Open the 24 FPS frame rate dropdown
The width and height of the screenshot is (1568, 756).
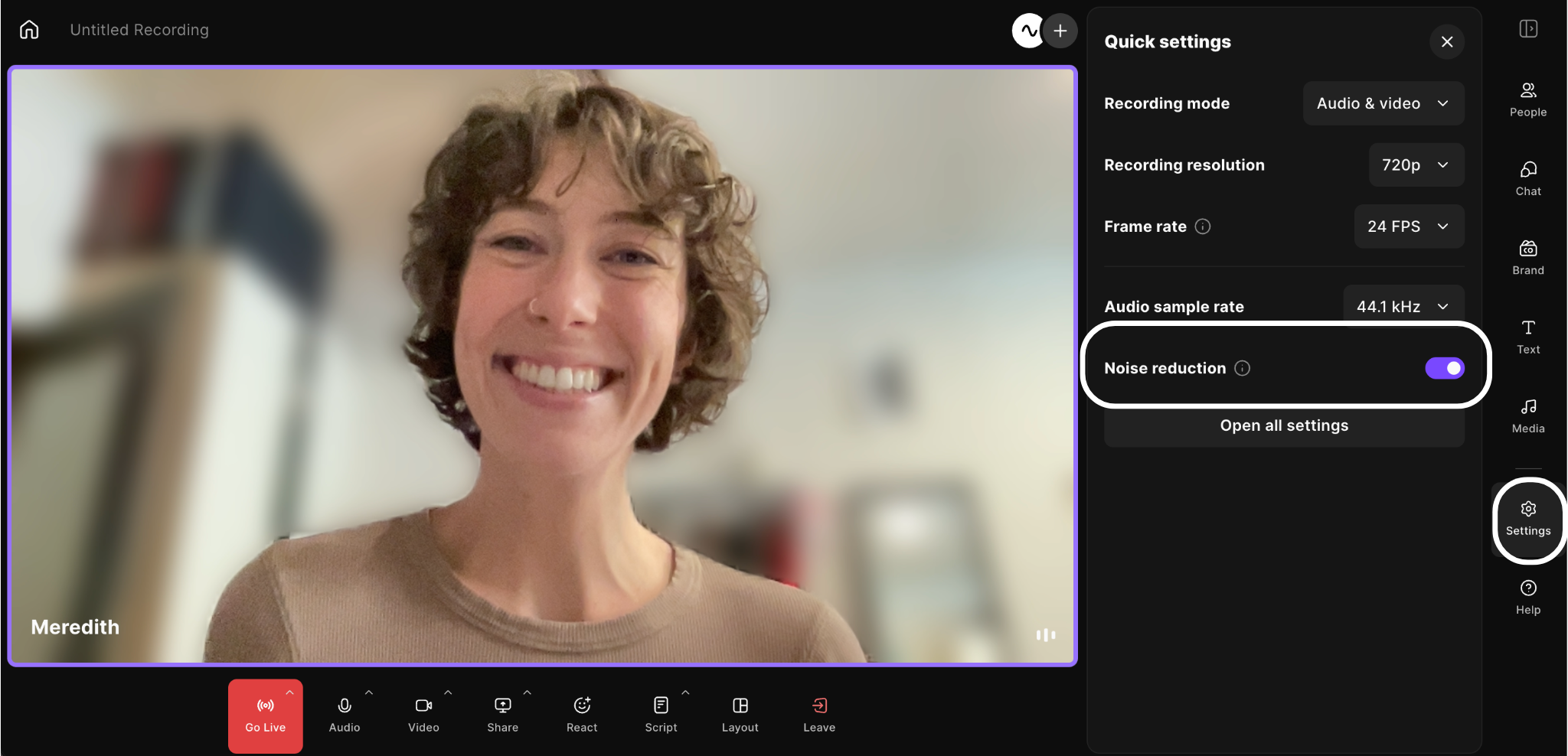pos(1409,226)
